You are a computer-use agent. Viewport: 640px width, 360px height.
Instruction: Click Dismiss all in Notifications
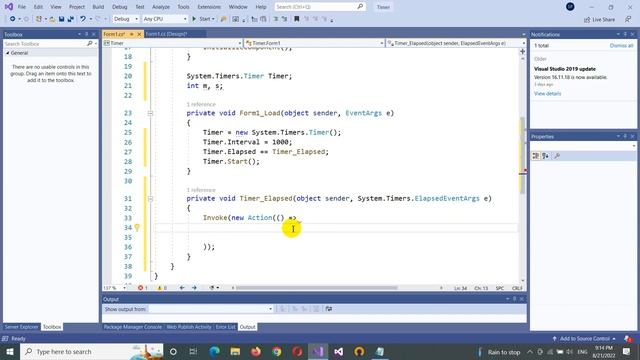(621, 46)
